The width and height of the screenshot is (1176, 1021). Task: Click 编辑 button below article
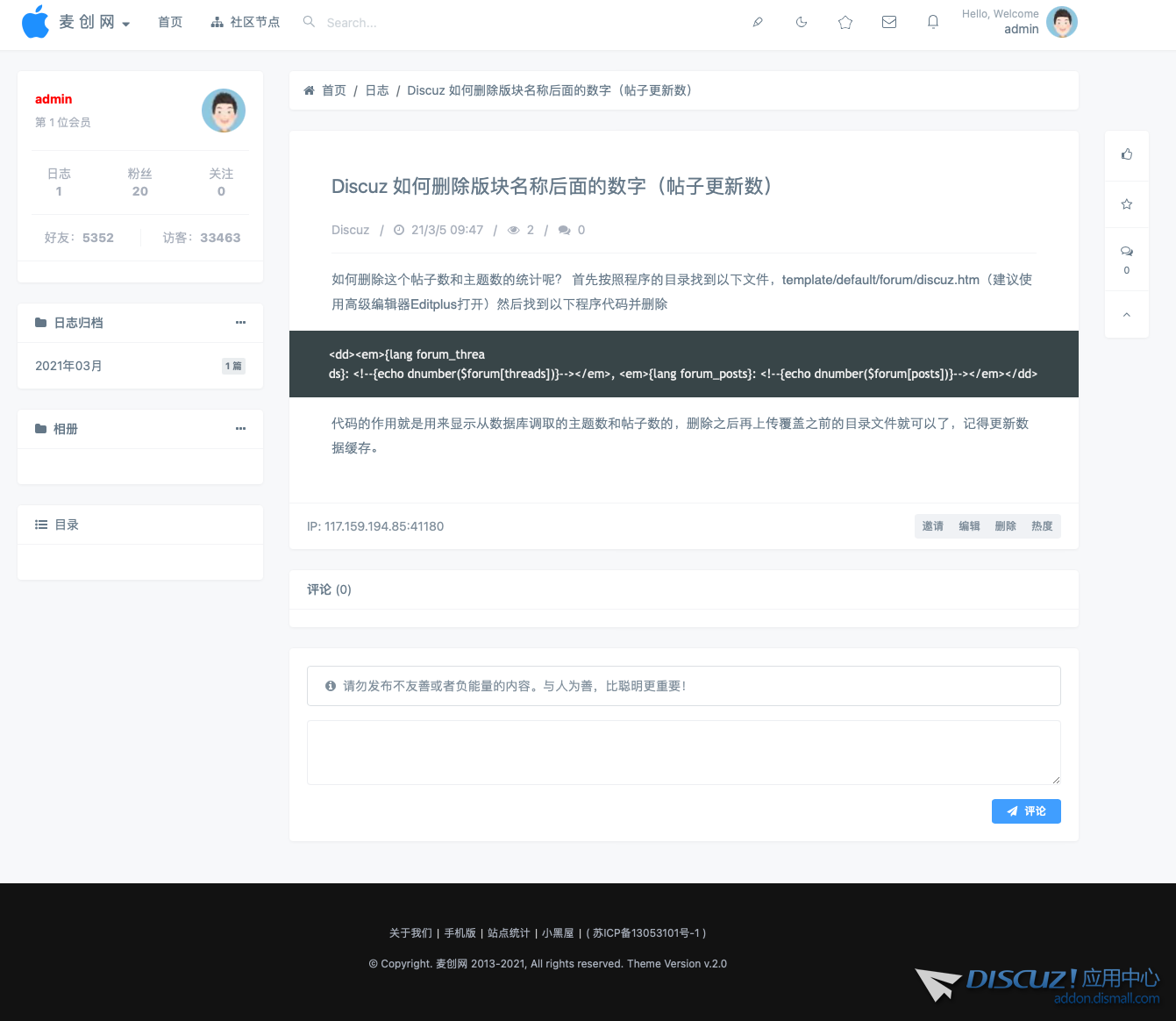pos(969,526)
